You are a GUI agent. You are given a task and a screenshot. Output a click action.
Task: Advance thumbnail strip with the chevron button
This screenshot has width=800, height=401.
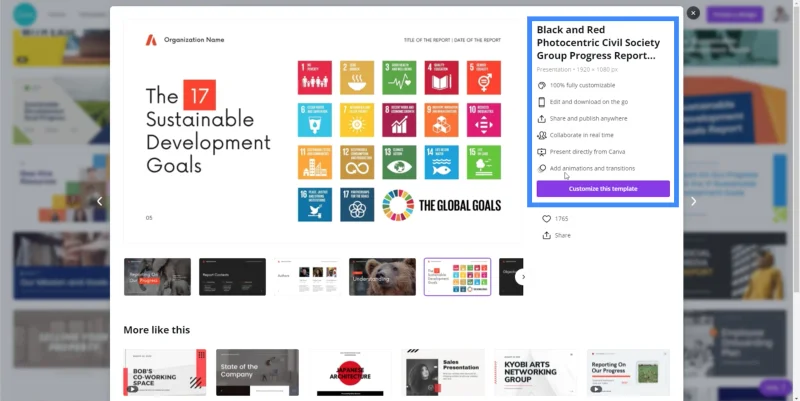tap(522, 277)
